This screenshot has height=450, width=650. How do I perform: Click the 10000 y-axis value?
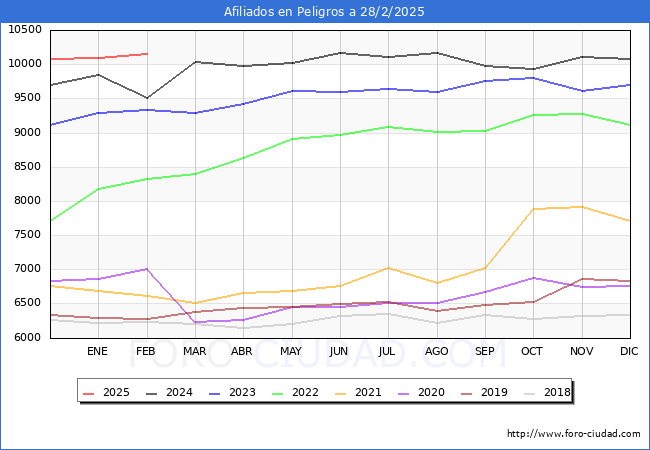tap(25, 63)
